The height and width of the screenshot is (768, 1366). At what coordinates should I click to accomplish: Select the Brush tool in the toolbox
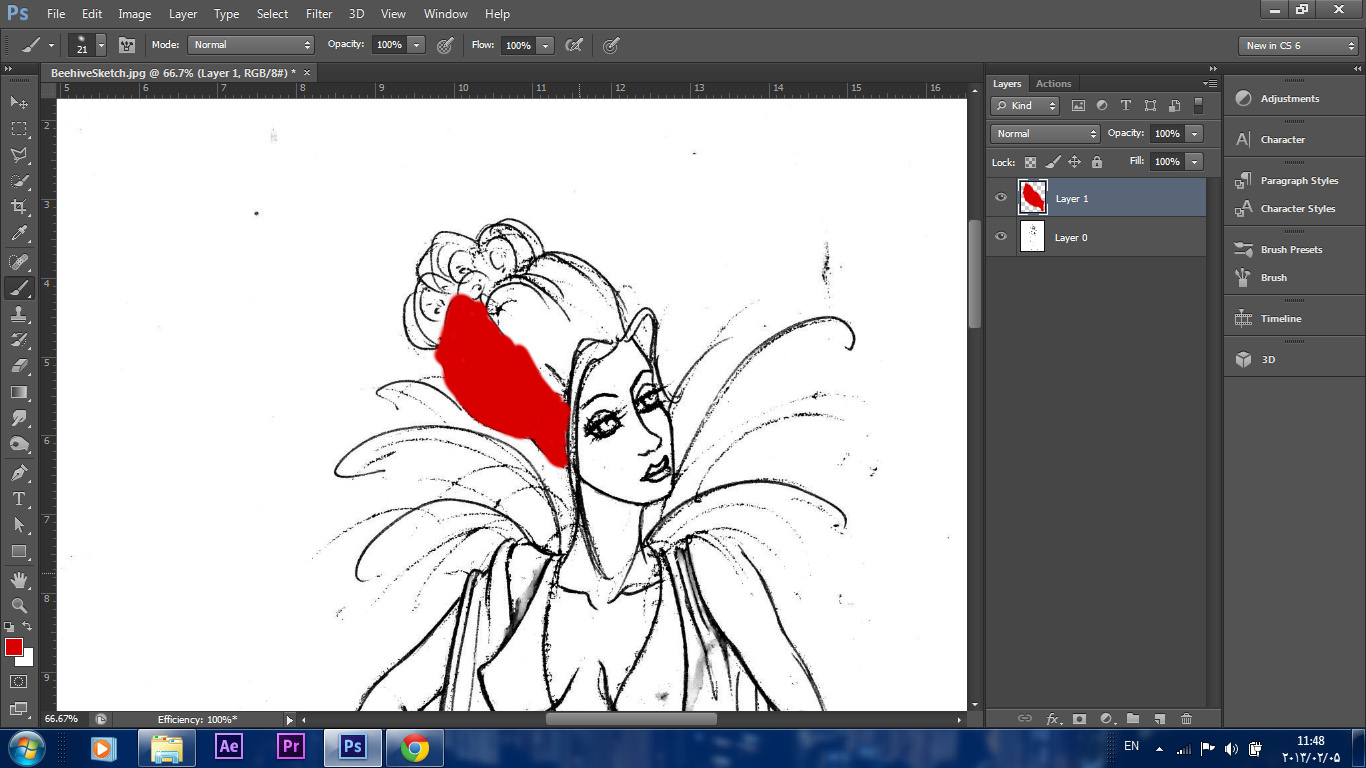coord(19,288)
